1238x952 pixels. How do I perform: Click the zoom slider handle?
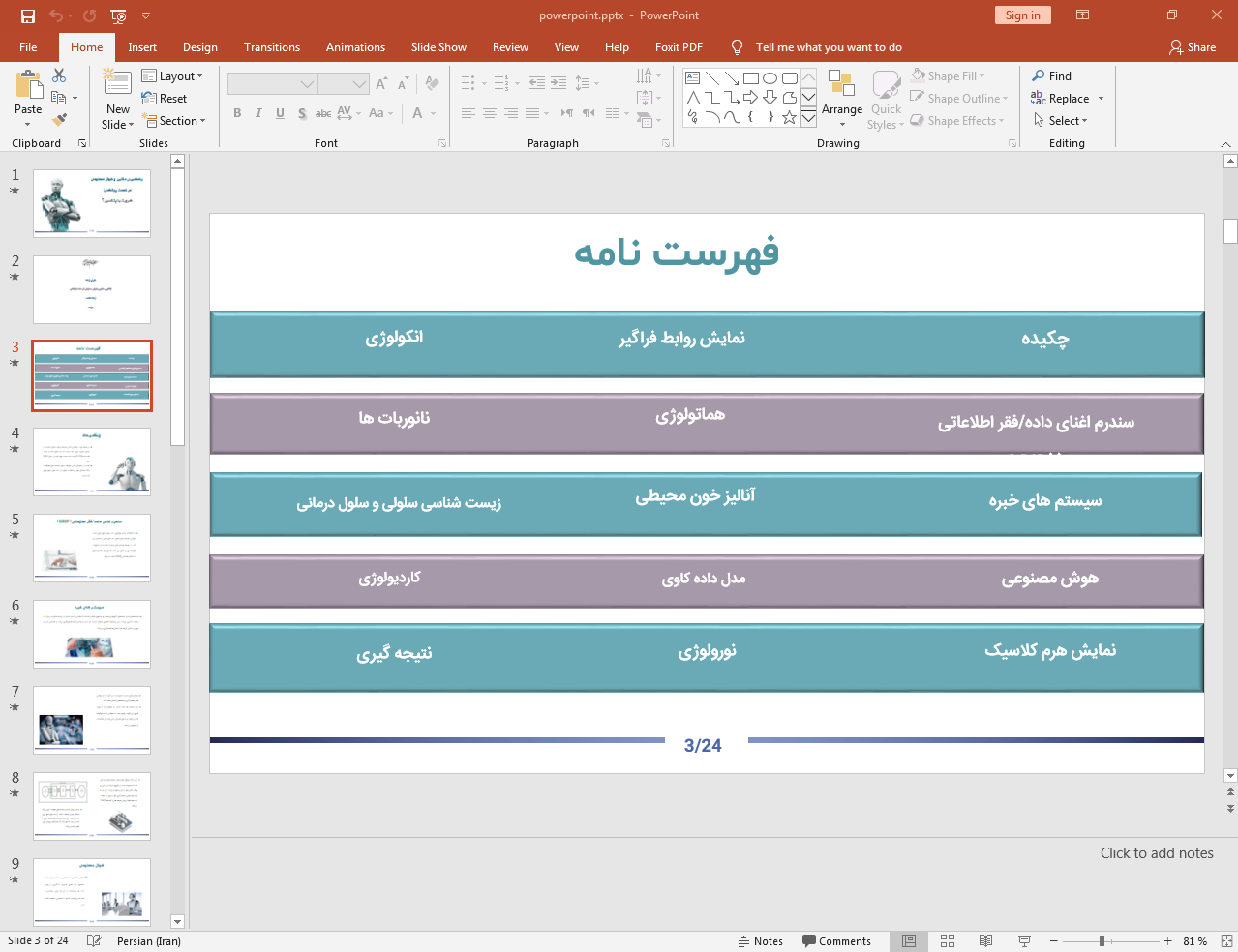click(x=1102, y=940)
